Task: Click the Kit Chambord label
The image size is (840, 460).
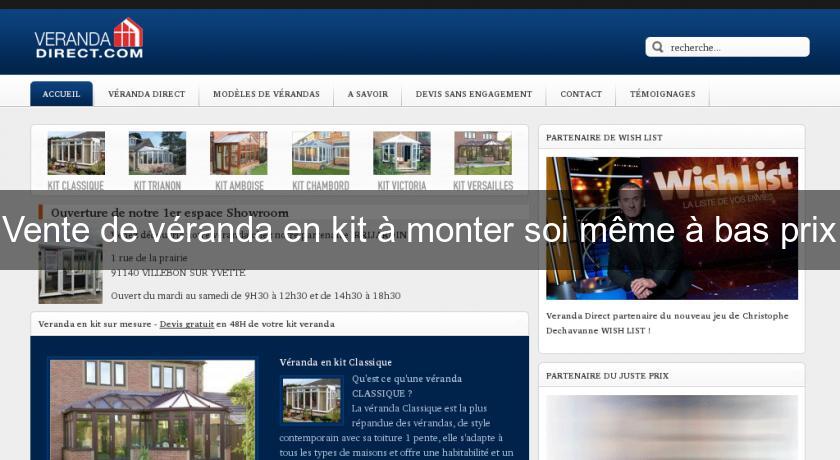Action: point(320,185)
